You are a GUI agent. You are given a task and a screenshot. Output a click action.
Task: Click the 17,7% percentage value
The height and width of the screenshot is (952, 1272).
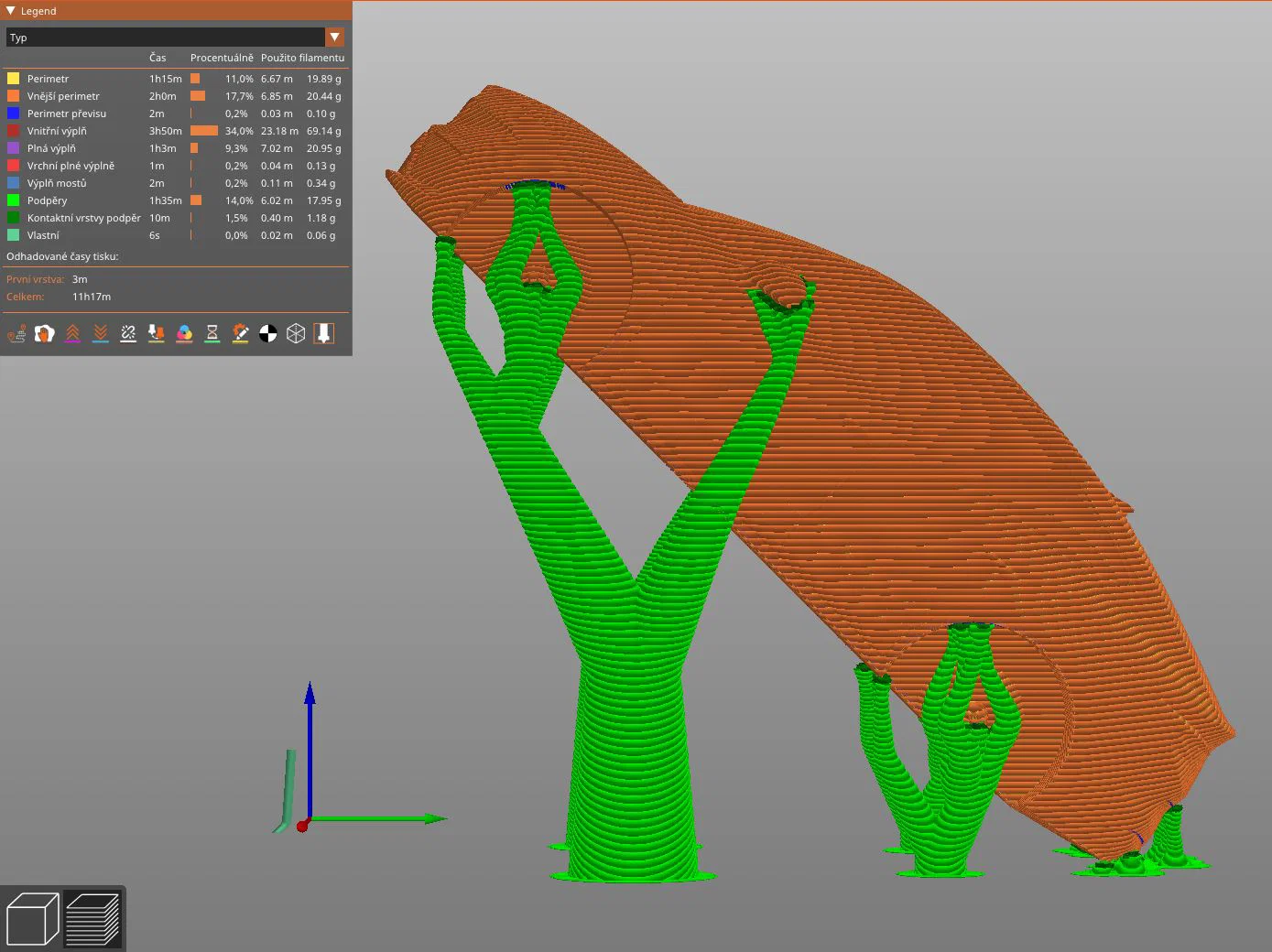pos(239,96)
